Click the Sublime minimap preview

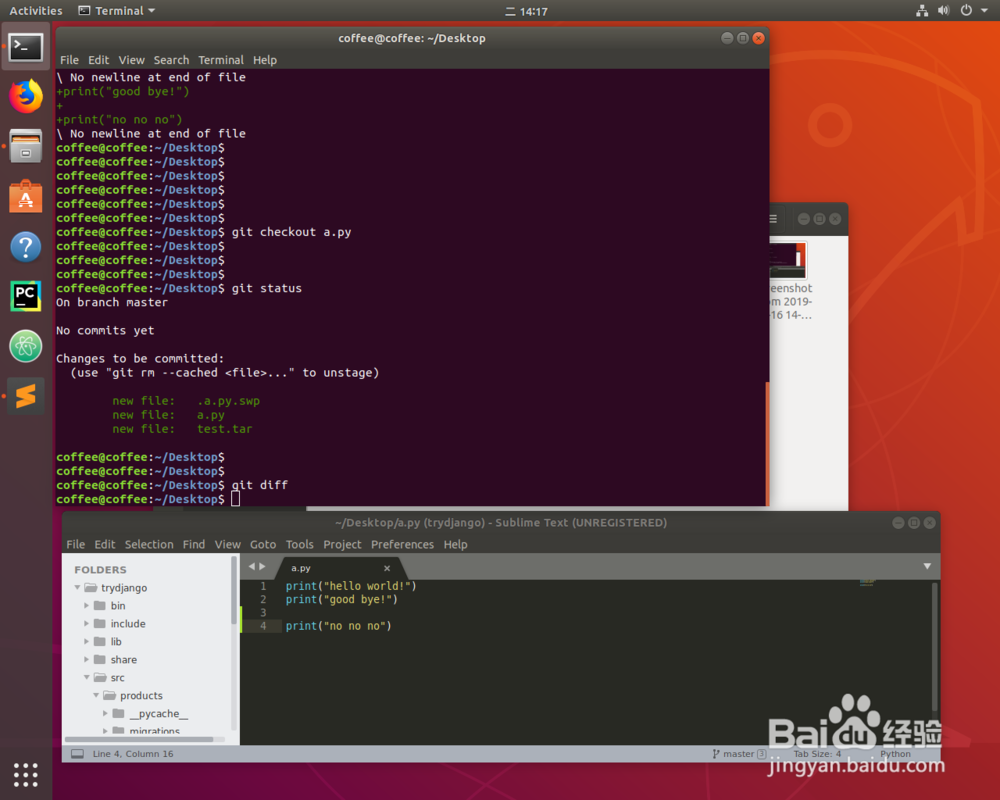point(866,582)
